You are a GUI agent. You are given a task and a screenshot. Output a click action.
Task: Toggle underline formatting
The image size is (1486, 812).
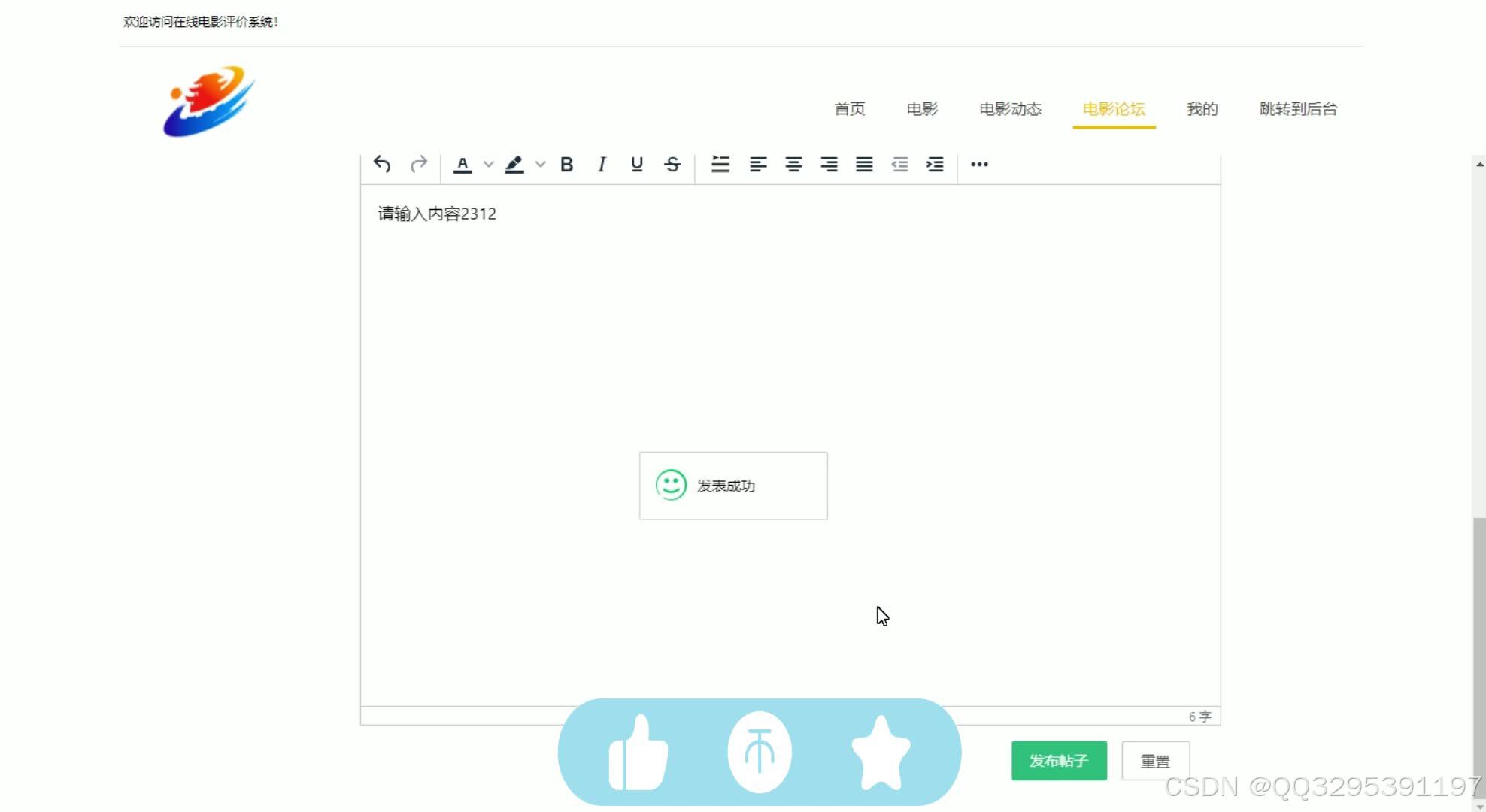click(637, 164)
